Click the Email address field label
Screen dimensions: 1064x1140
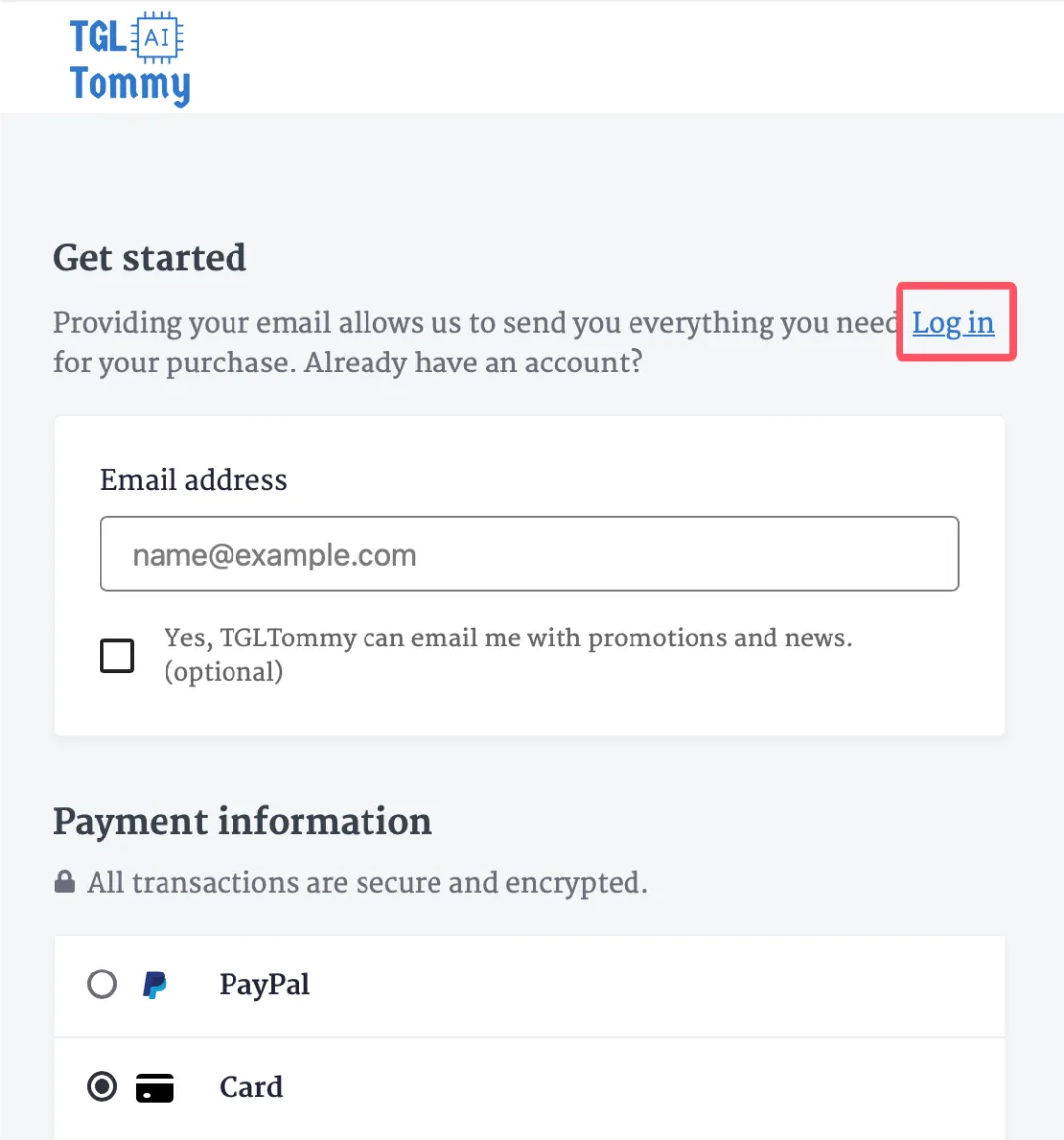point(193,480)
